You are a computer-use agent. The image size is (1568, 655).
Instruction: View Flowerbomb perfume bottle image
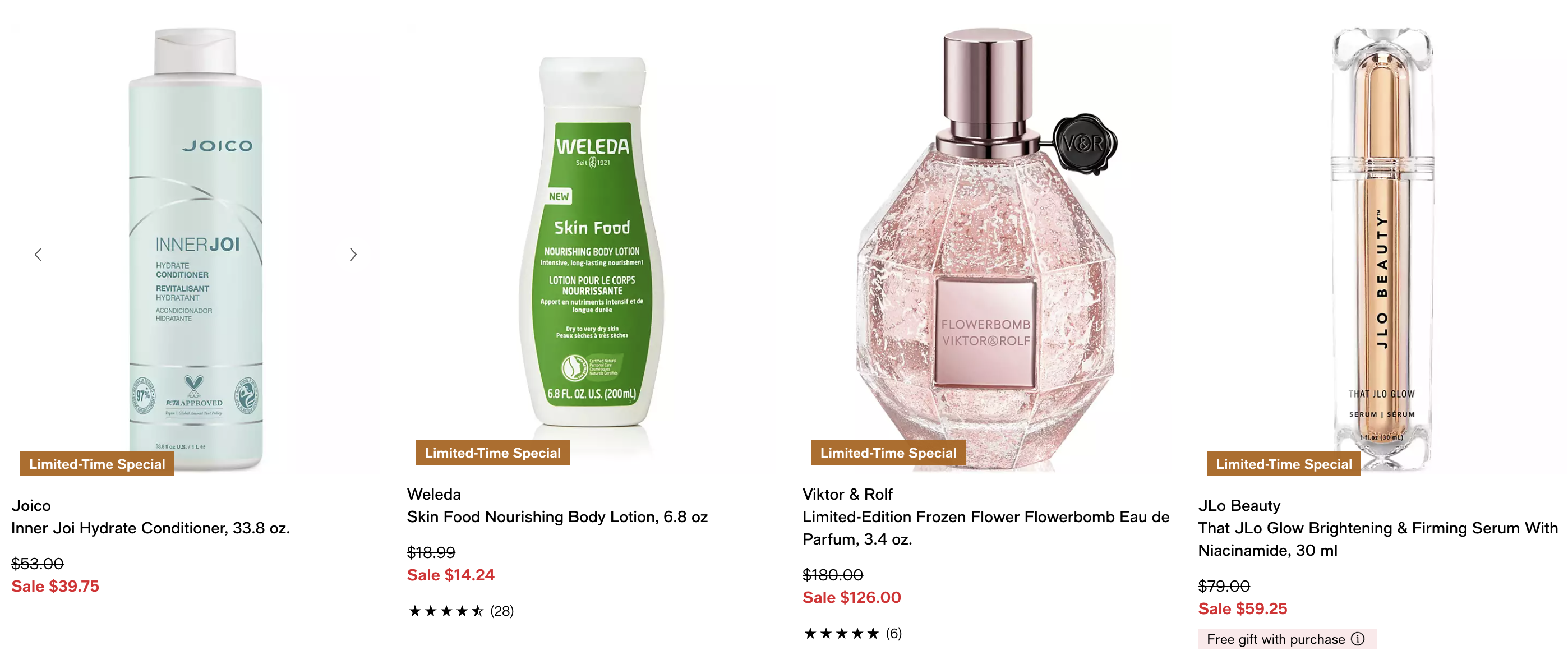click(986, 250)
